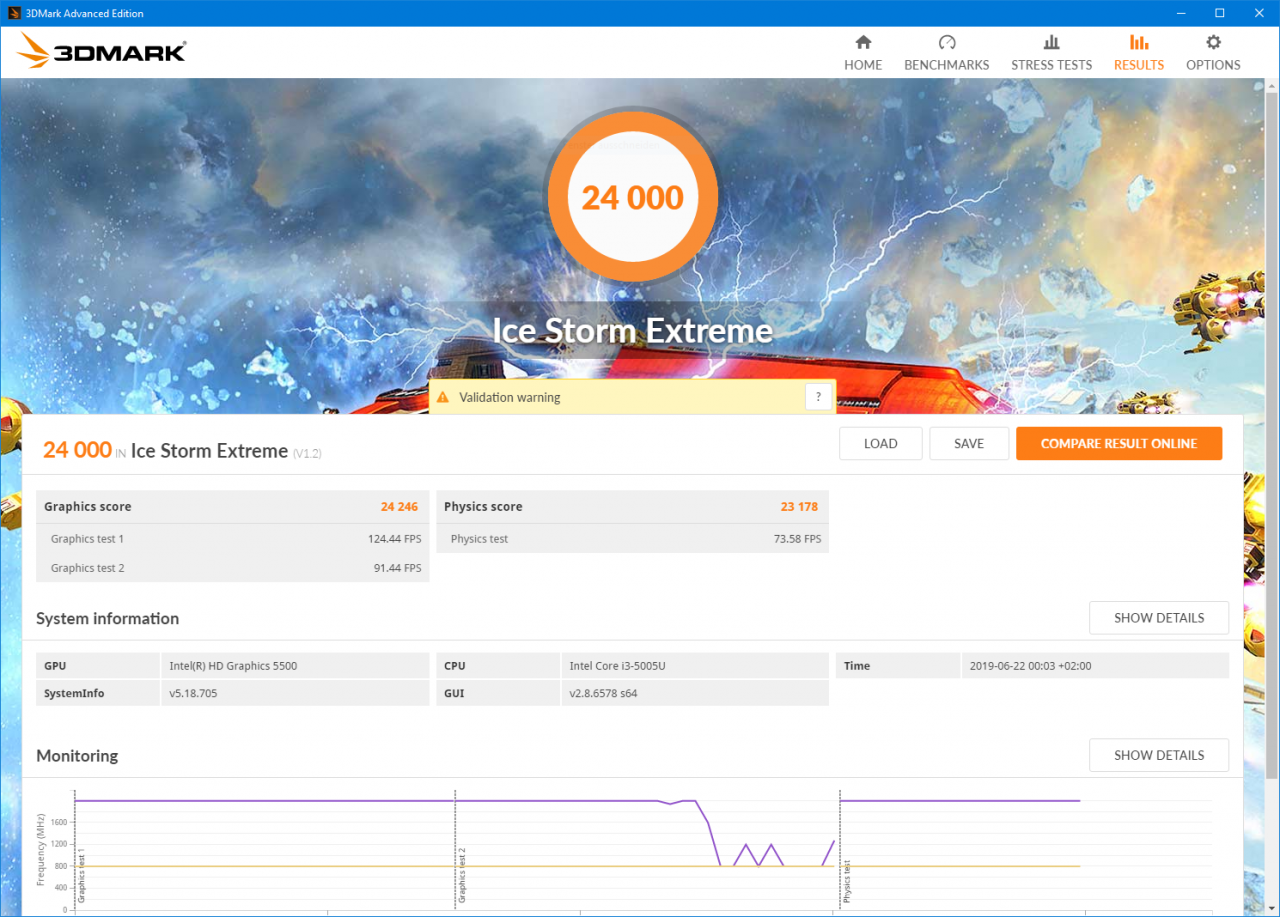Click the Benchmarks gauge icon

pos(947,42)
